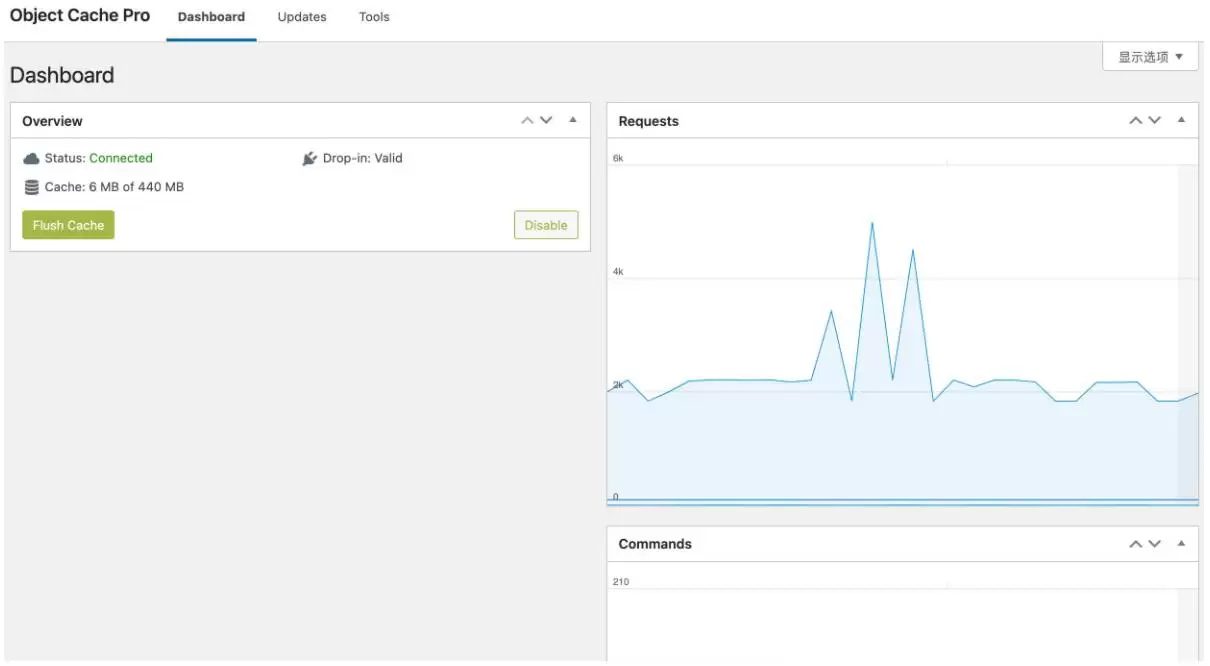The width and height of the screenshot is (1210, 666).
Task: Move Overview panel up arrow
Action: 527,120
